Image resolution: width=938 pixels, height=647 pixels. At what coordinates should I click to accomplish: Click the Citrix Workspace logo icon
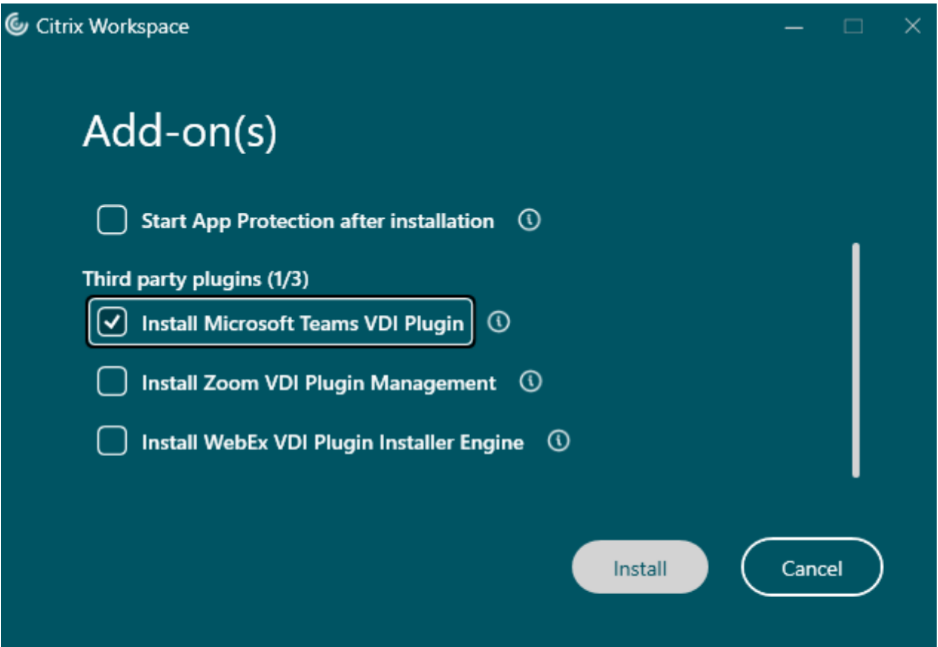(x=17, y=26)
